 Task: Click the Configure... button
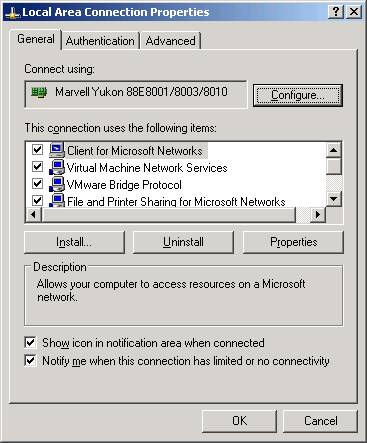298,95
